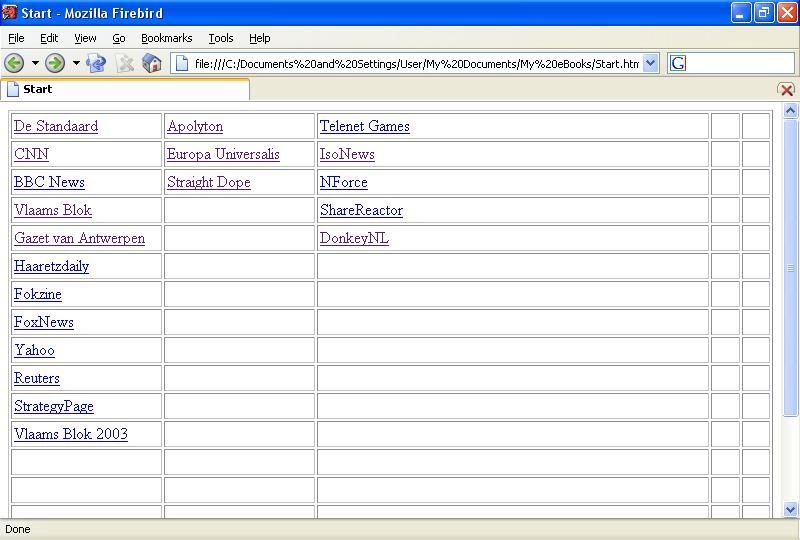This screenshot has height=540, width=800.
Task: Open the Go menu
Action: pyautogui.click(x=119, y=38)
